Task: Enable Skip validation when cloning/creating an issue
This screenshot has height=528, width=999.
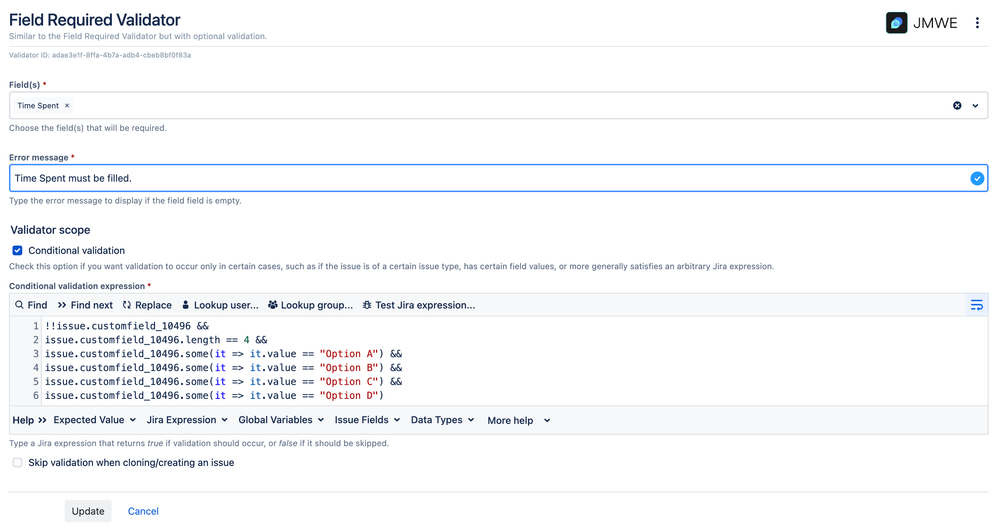Action: (17, 462)
